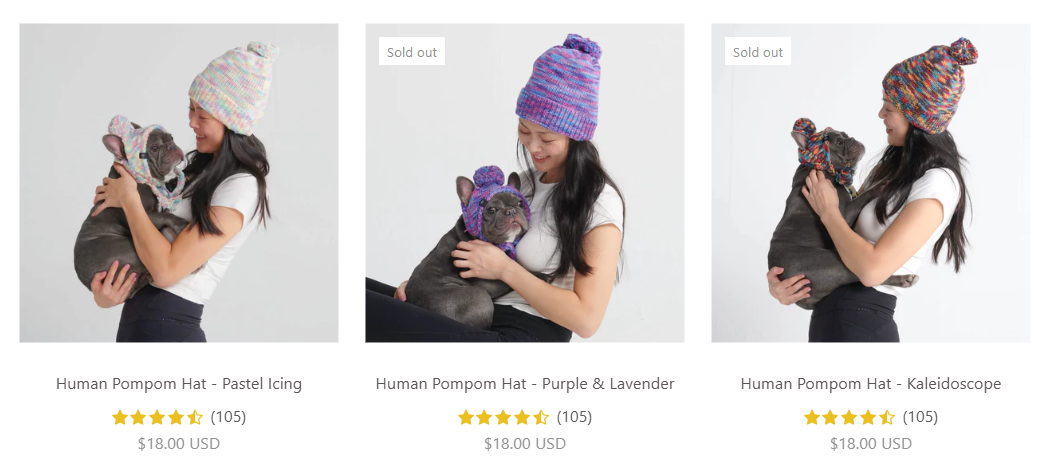This screenshot has width=1047, height=474.
Task: Click the half-filled star under Kaleidoscope hat
Action: tap(887, 417)
